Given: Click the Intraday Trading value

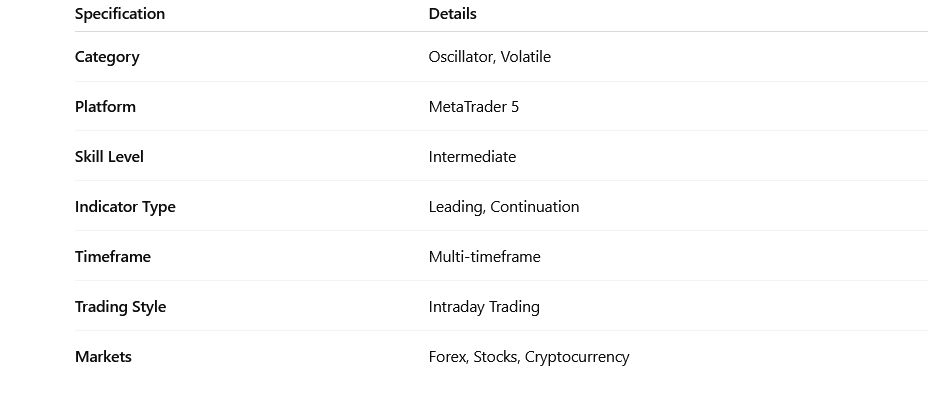Looking at the screenshot, I should [484, 307].
